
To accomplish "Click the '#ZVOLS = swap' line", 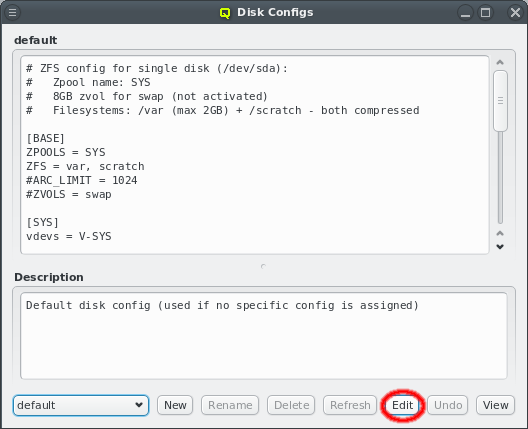I will tap(69, 194).
